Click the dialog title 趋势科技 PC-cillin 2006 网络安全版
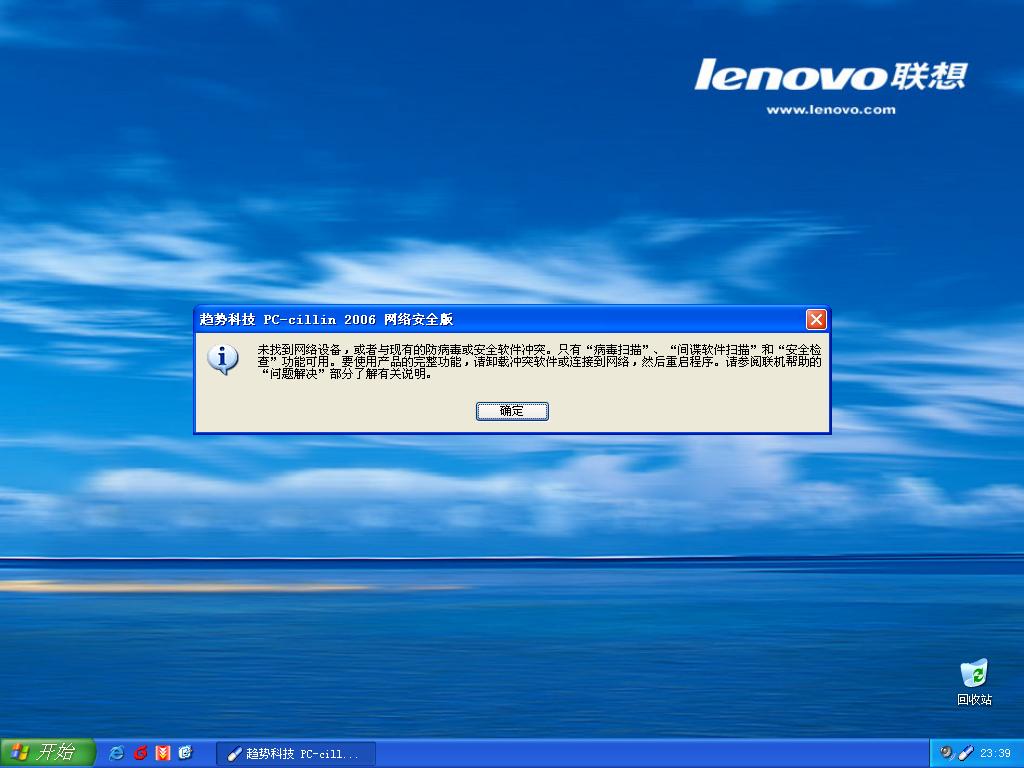Image resolution: width=1024 pixels, height=768 pixels. (x=327, y=319)
